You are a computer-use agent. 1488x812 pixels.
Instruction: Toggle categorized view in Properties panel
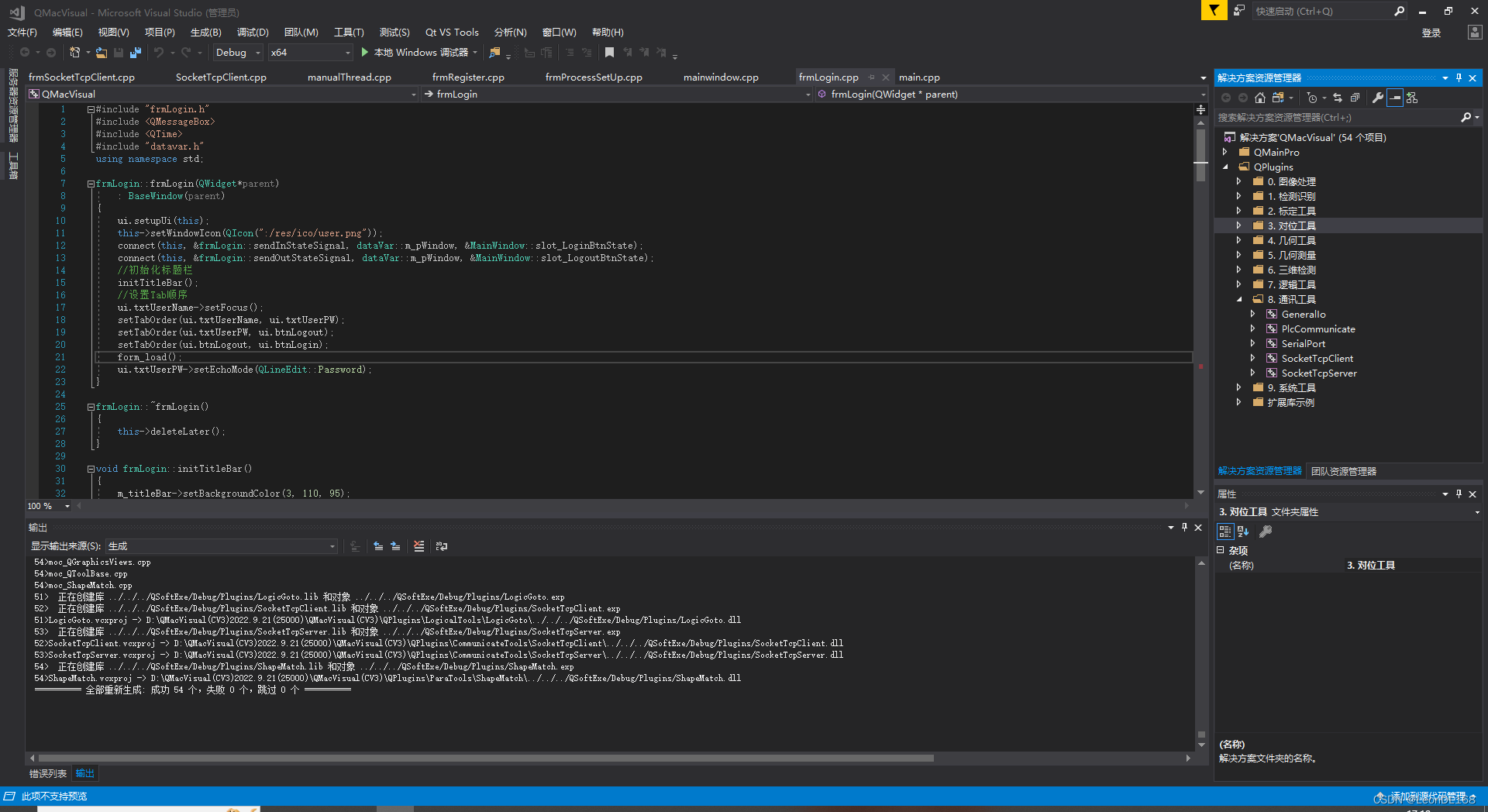coord(1225,532)
